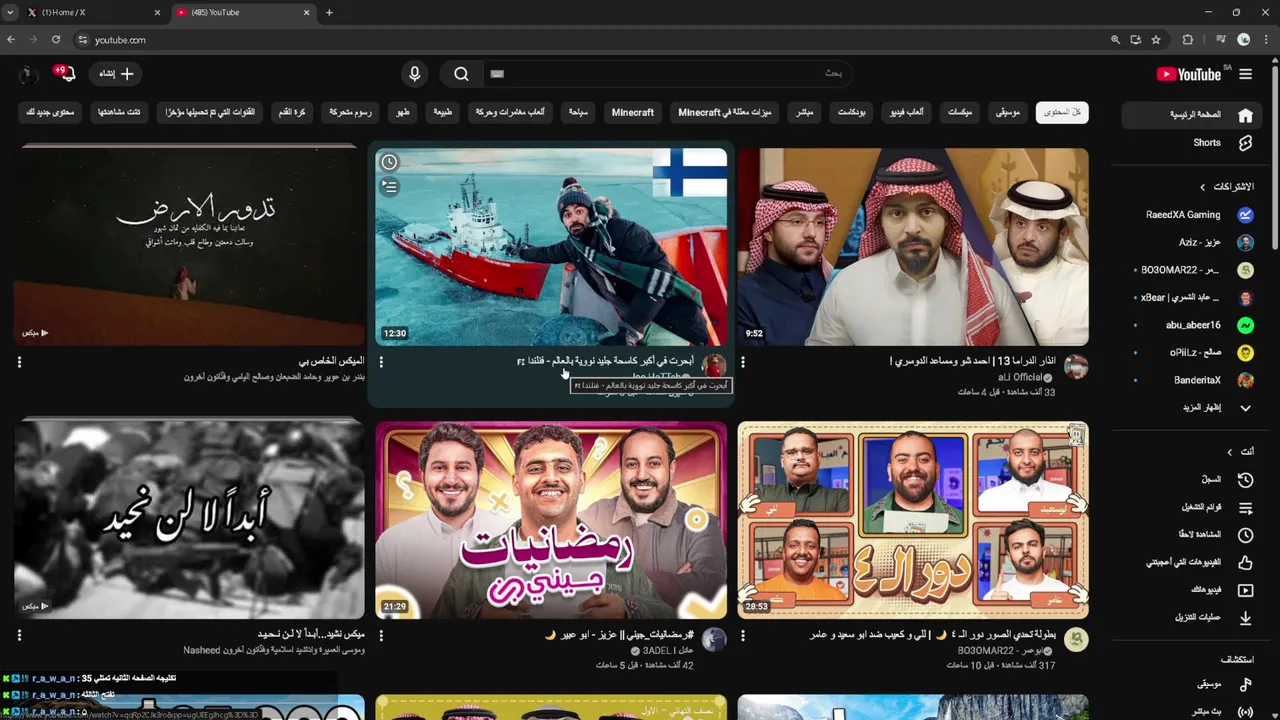
Task: Expand the You (أنت) section header
Action: [x=1241, y=452]
